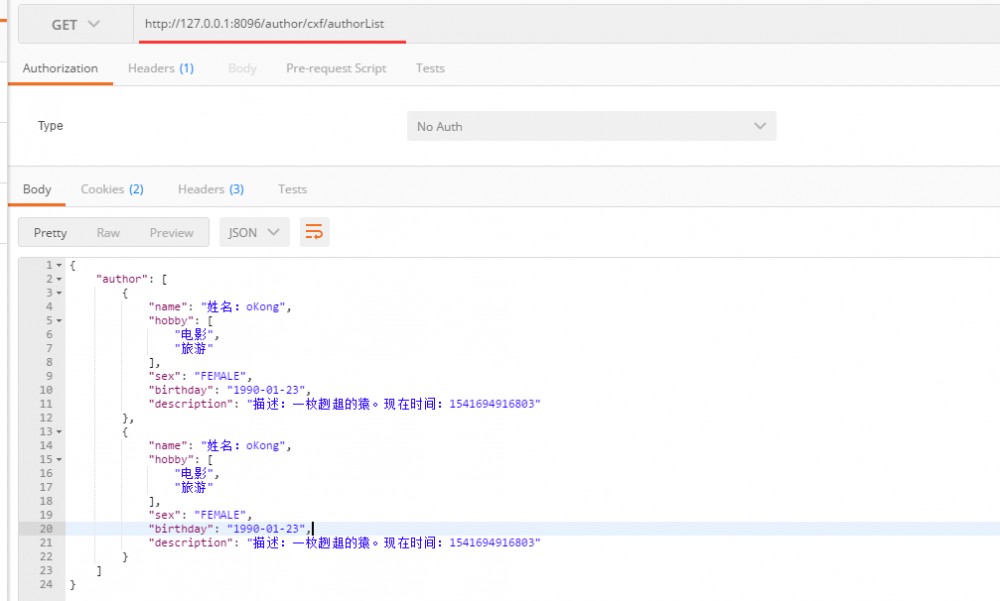The image size is (1000, 601).
Task: Open the JSON format dropdown
Action: tap(254, 231)
